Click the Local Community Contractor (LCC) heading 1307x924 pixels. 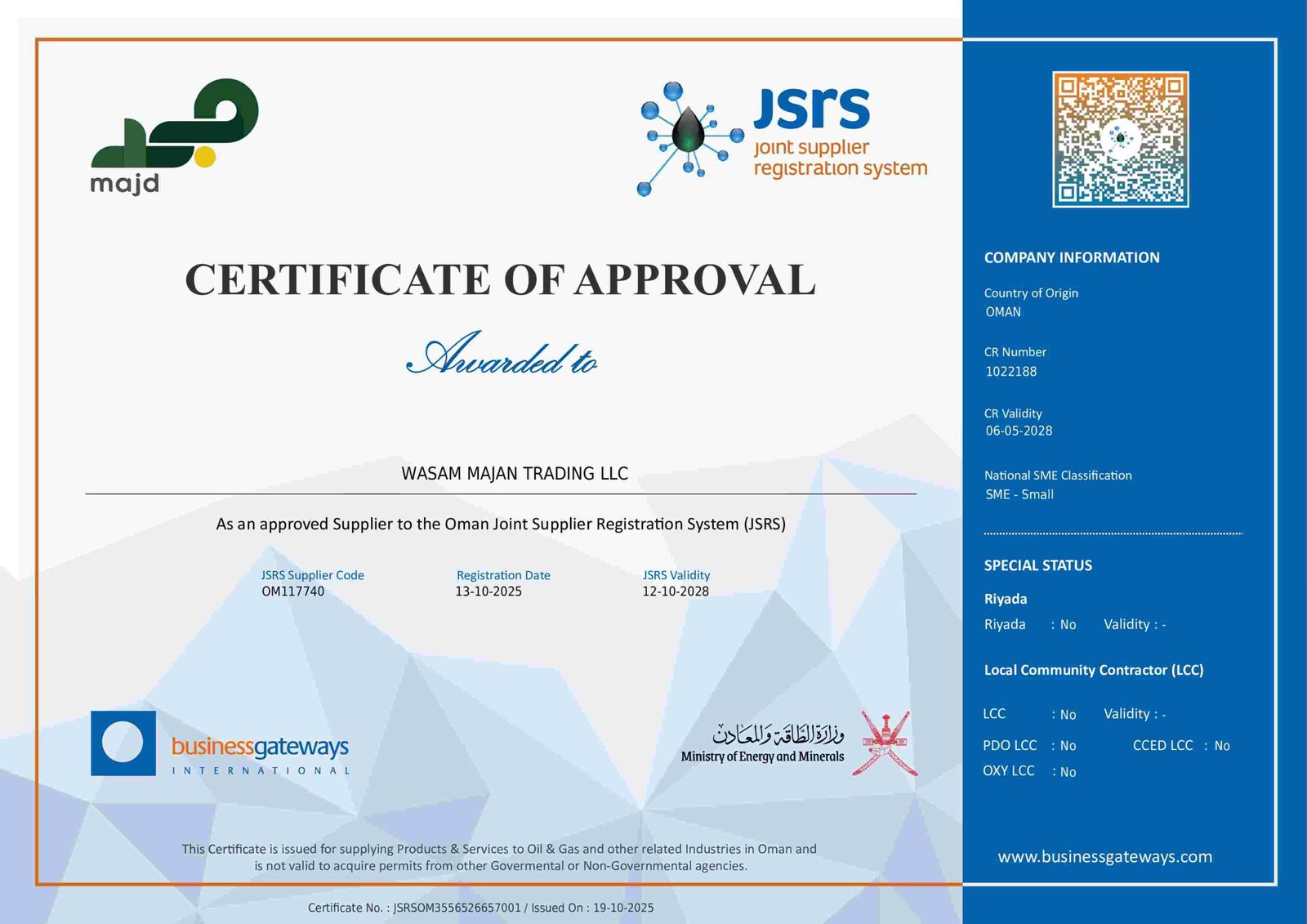click(1094, 670)
